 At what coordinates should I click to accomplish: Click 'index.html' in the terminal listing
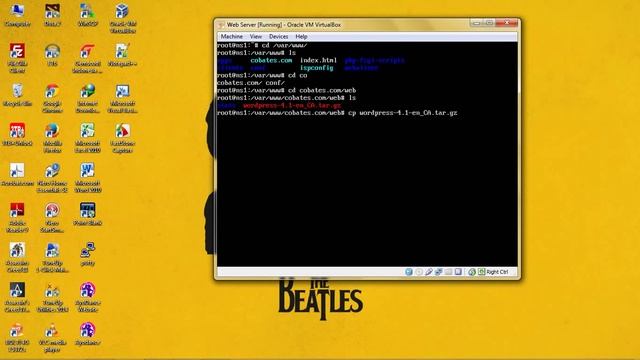tap(318, 60)
